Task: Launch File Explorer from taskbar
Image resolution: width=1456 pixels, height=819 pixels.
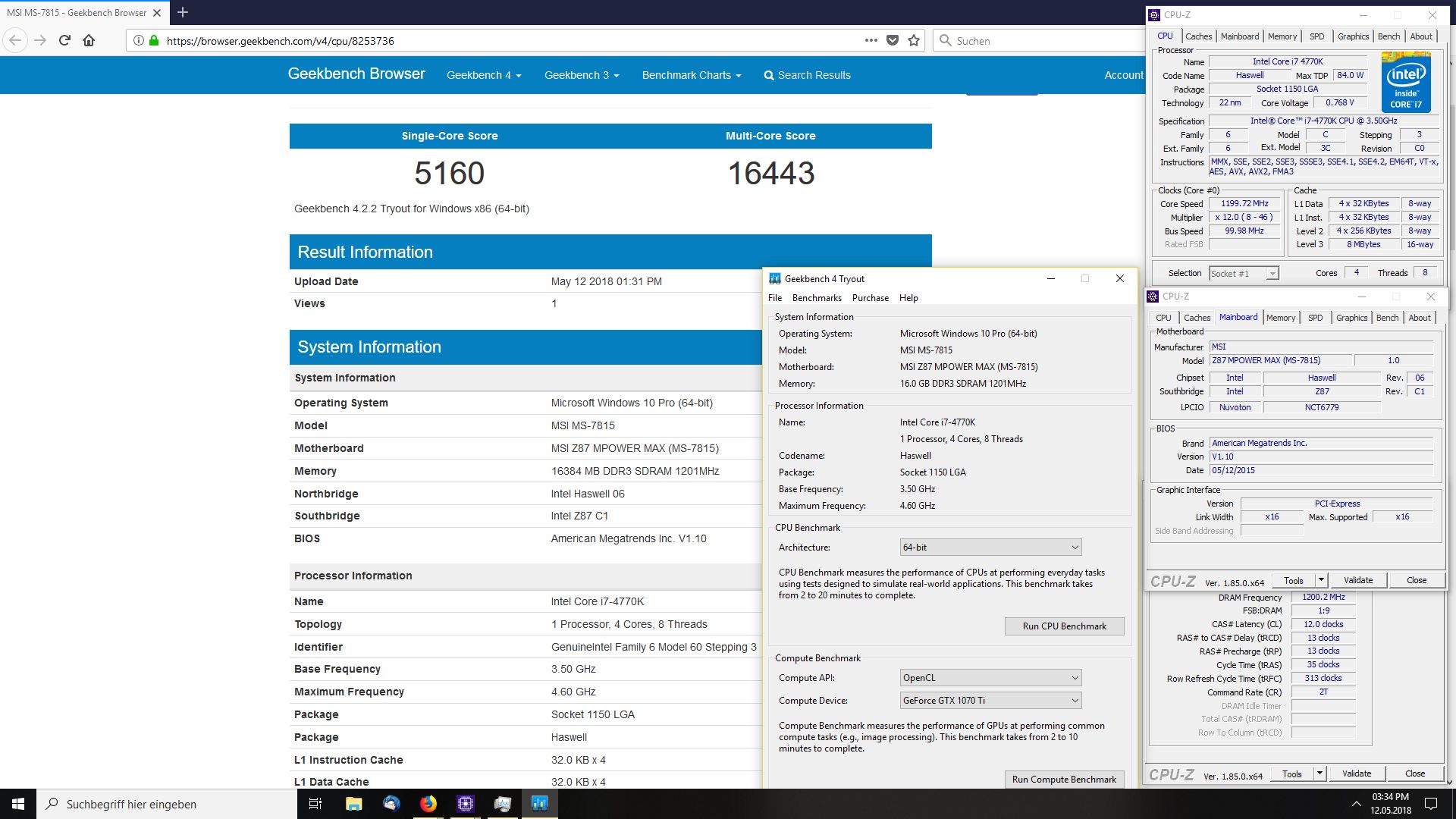Action: [353, 804]
